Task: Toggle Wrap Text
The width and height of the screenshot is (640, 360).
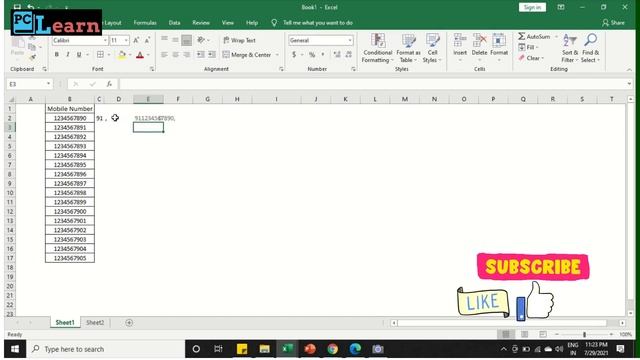Action: click(x=240, y=40)
